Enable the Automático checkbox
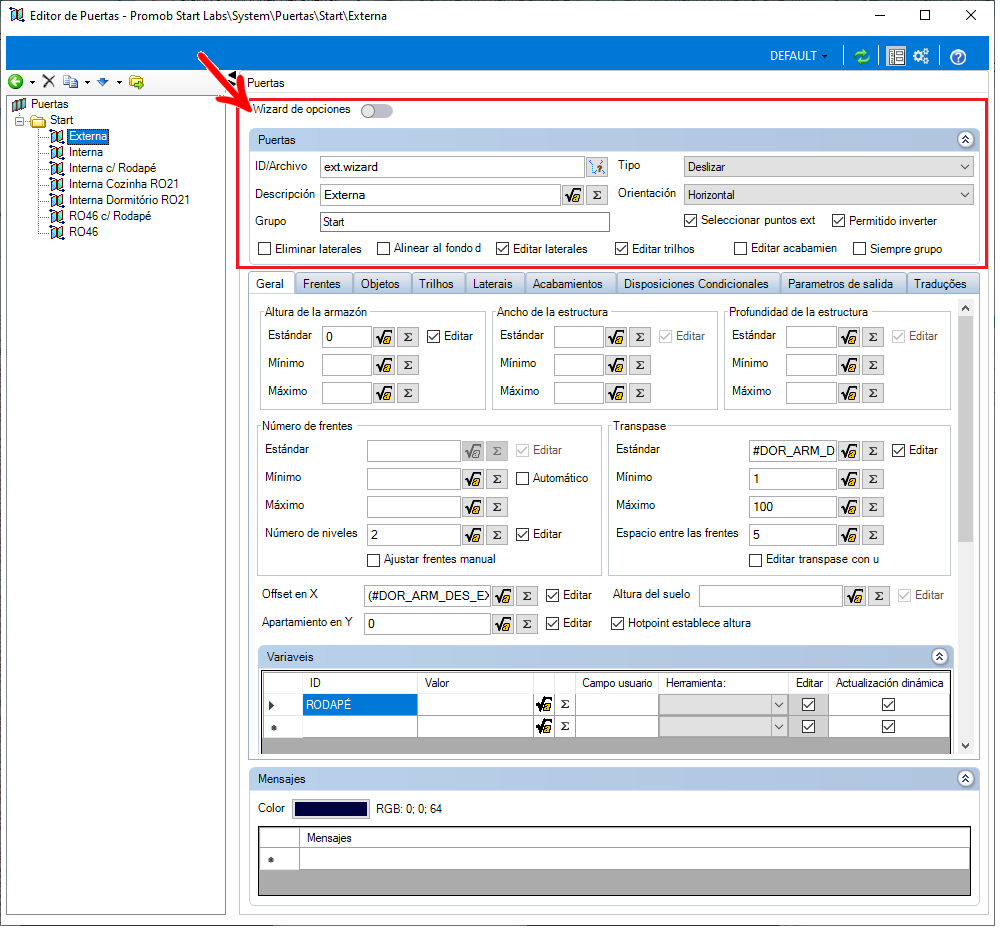This screenshot has height=934, width=1000. pyautogui.click(x=522, y=478)
